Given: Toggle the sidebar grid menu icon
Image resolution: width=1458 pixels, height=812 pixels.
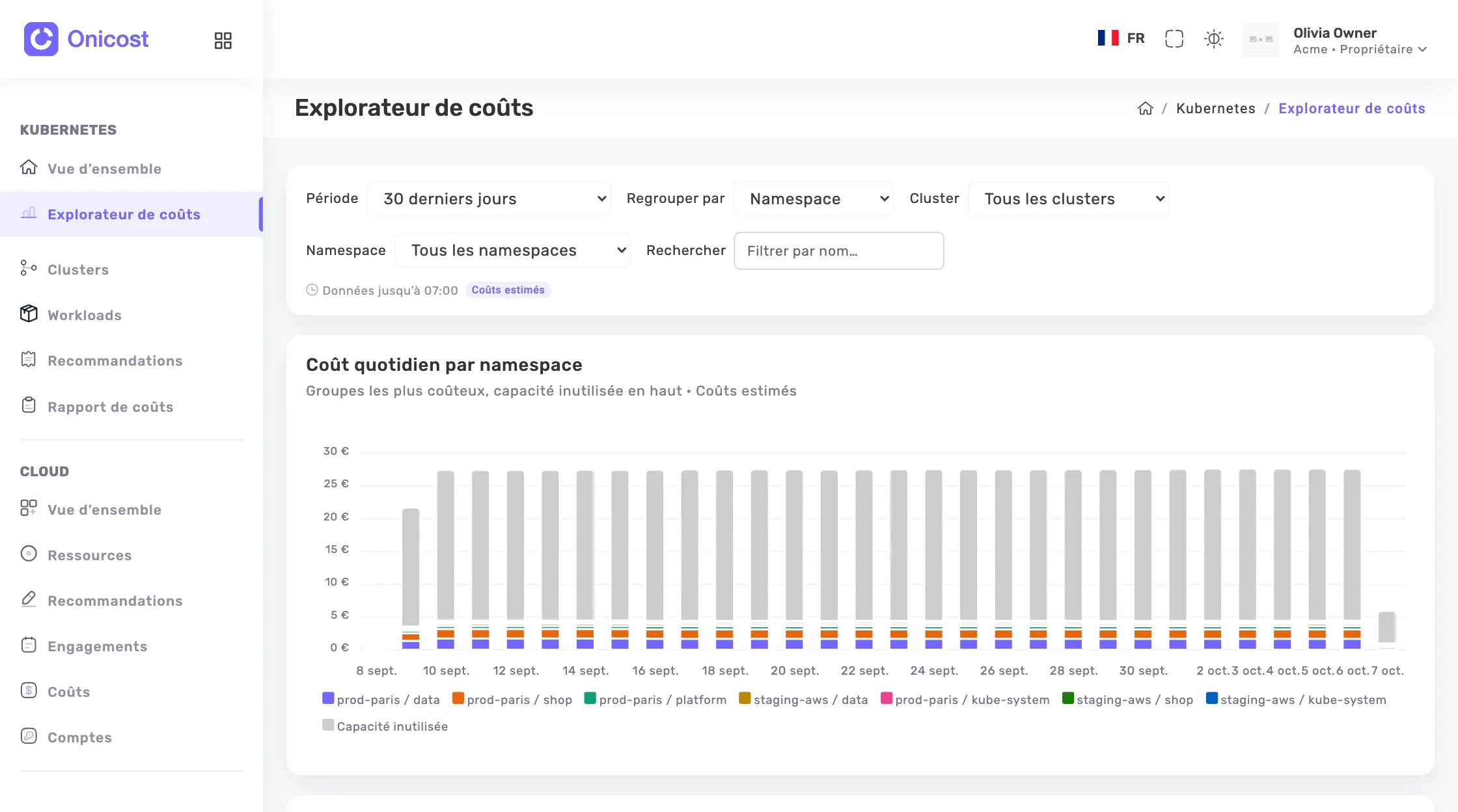Looking at the screenshot, I should [223, 40].
